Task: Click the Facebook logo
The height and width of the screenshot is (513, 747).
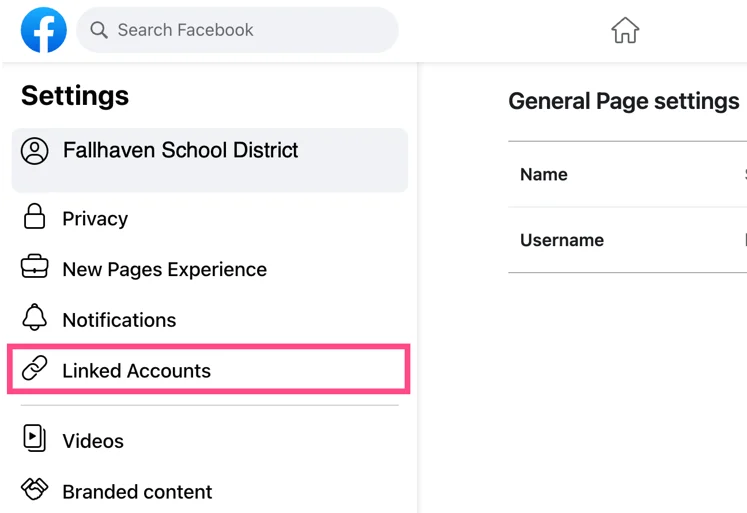Action: [44, 30]
